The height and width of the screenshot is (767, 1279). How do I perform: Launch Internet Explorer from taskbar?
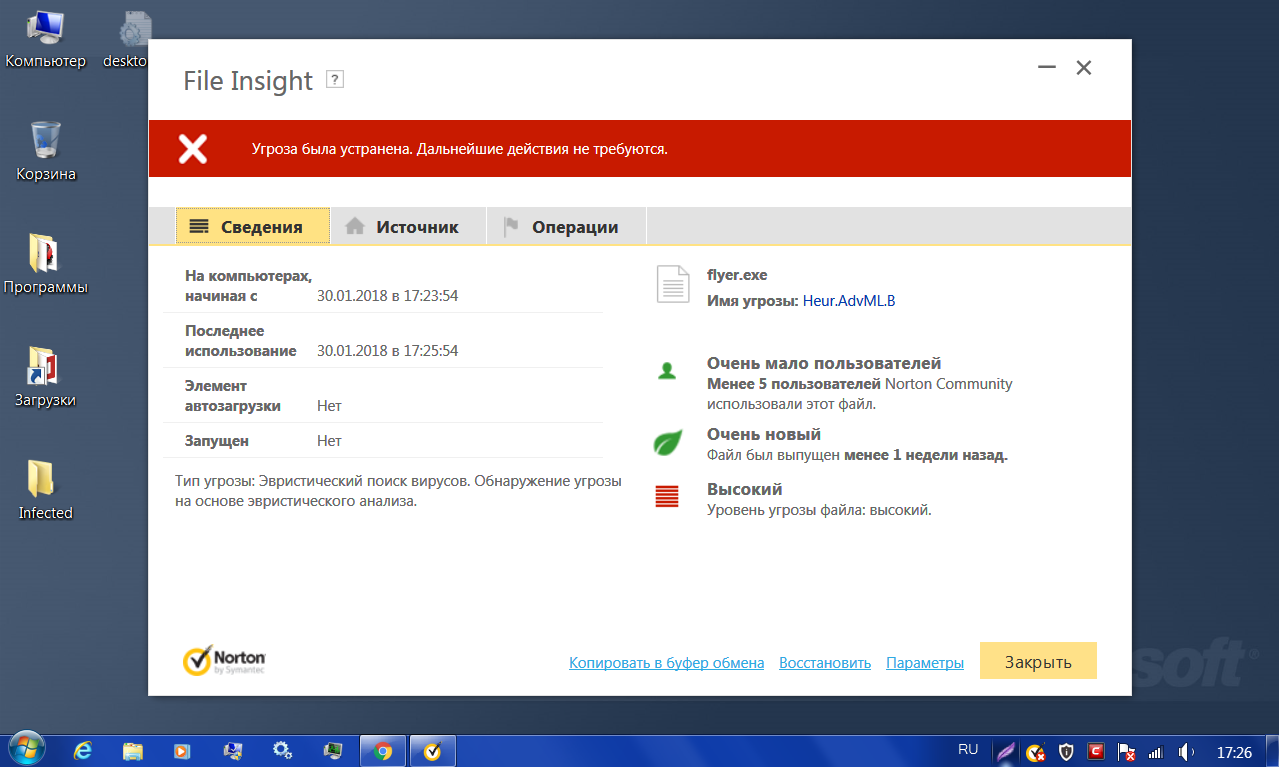pyautogui.click(x=84, y=750)
